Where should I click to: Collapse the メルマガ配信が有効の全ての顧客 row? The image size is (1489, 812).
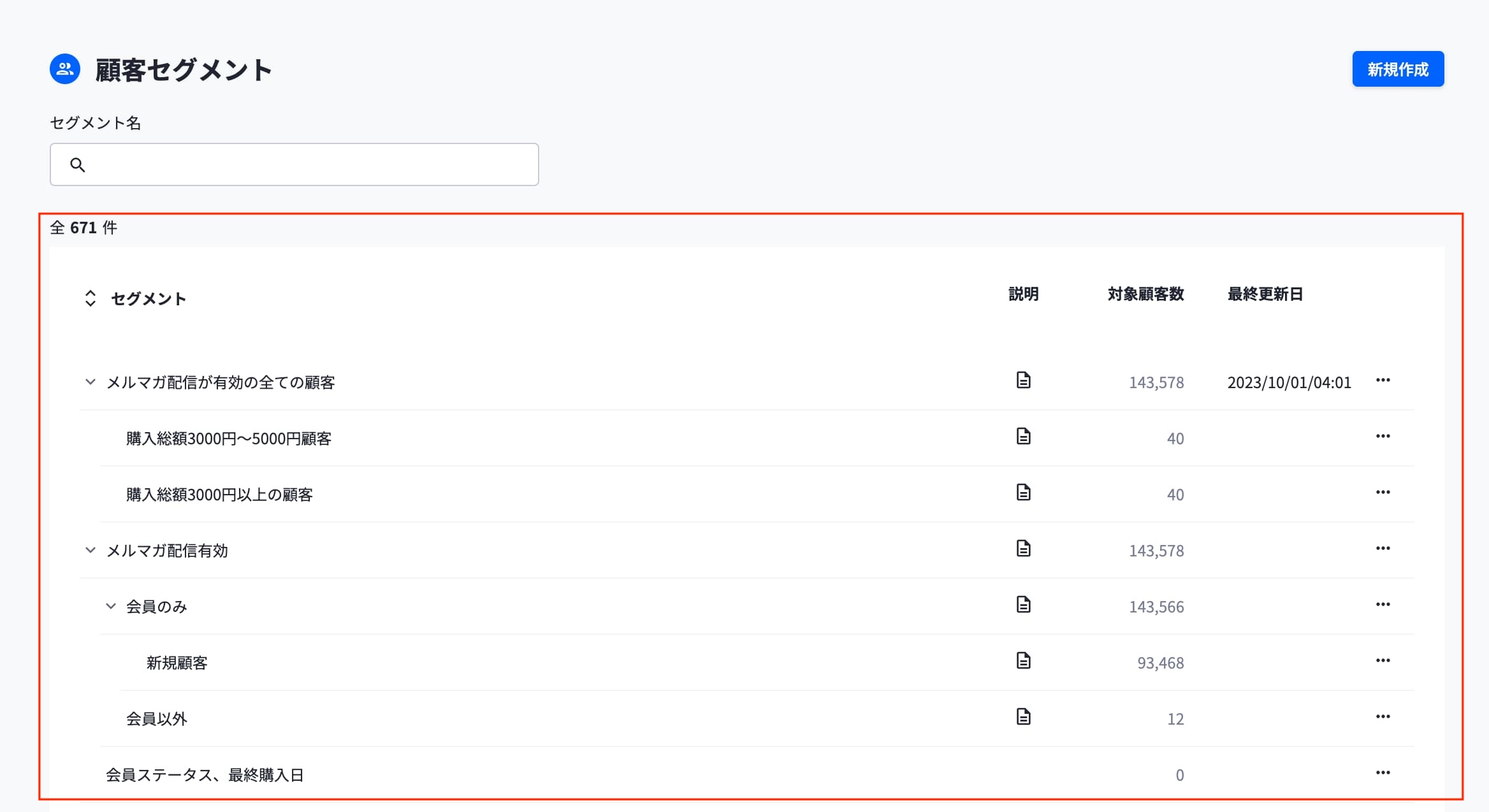tap(90, 382)
